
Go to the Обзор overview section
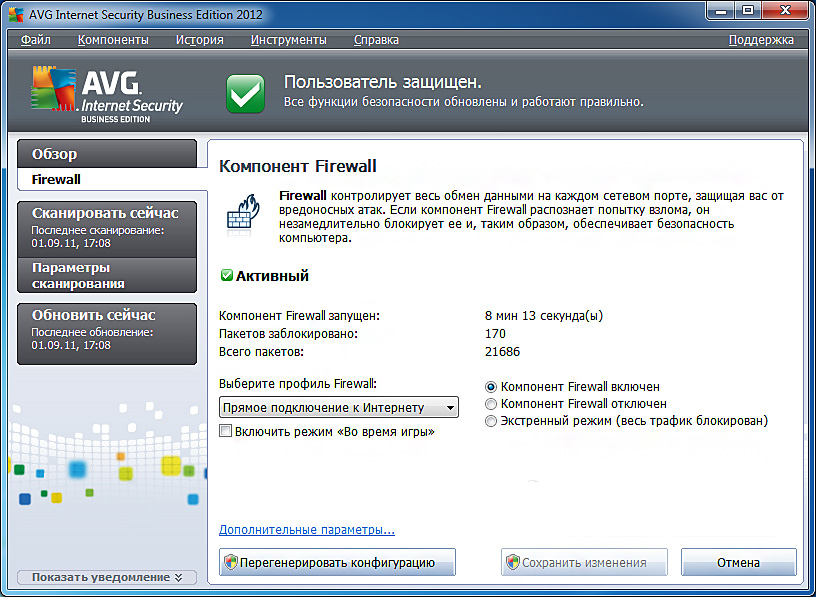pos(107,154)
